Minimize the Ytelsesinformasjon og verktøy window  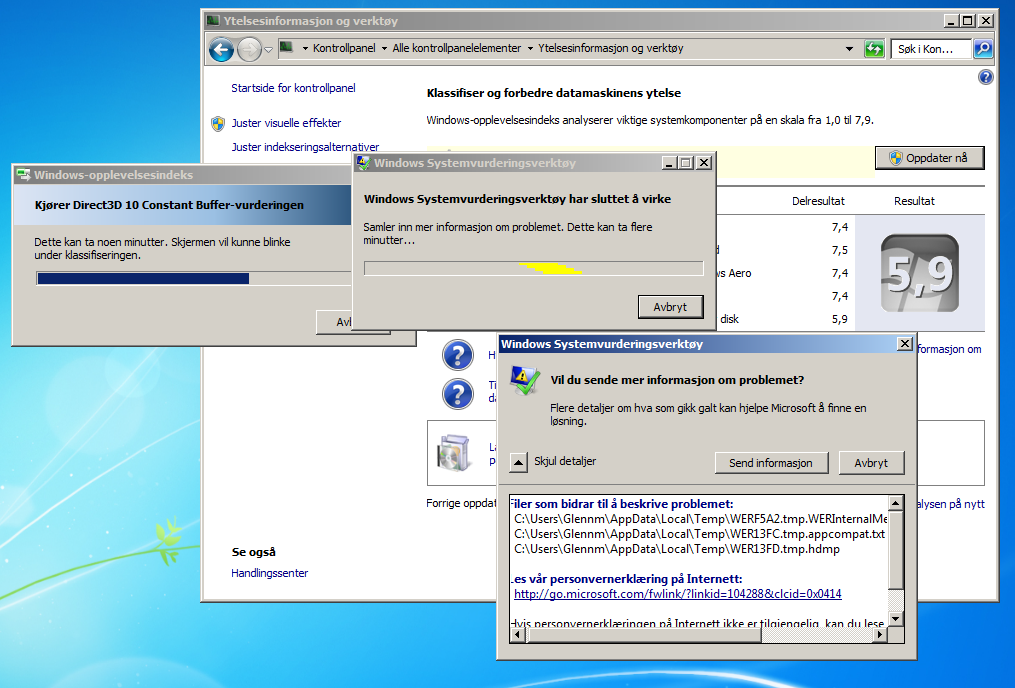950,21
